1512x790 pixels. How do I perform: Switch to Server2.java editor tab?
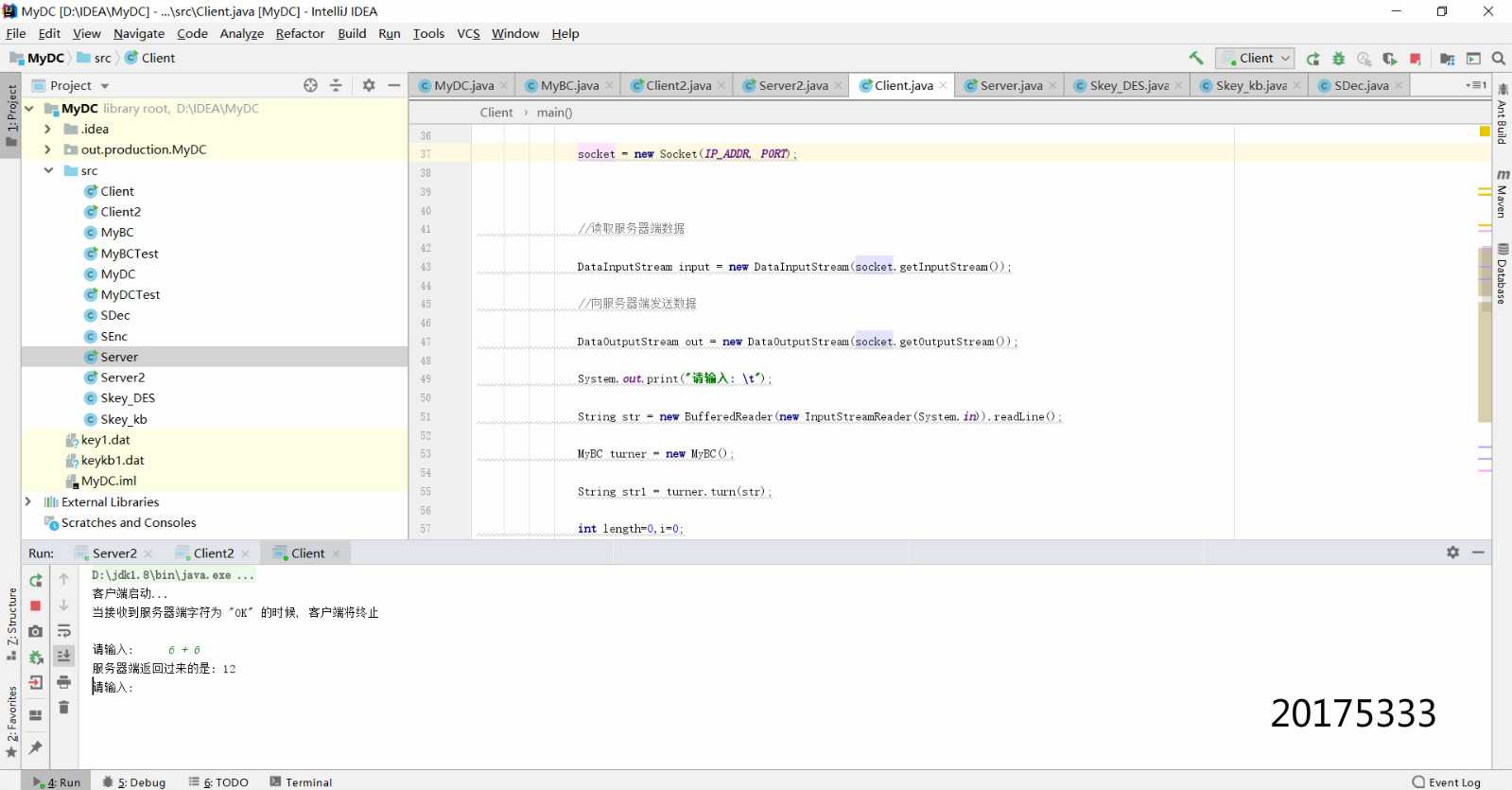(792, 85)
